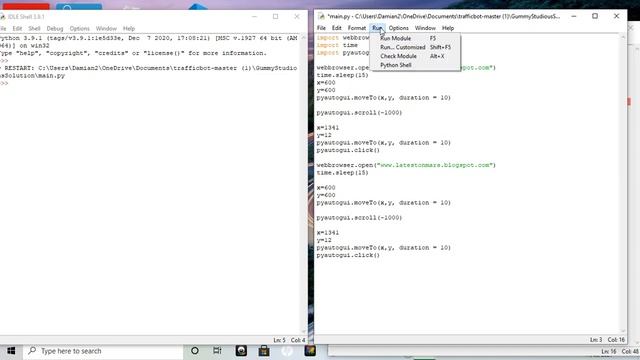
Task: Close the main.py editor window
Action: [x=616, y=16]
